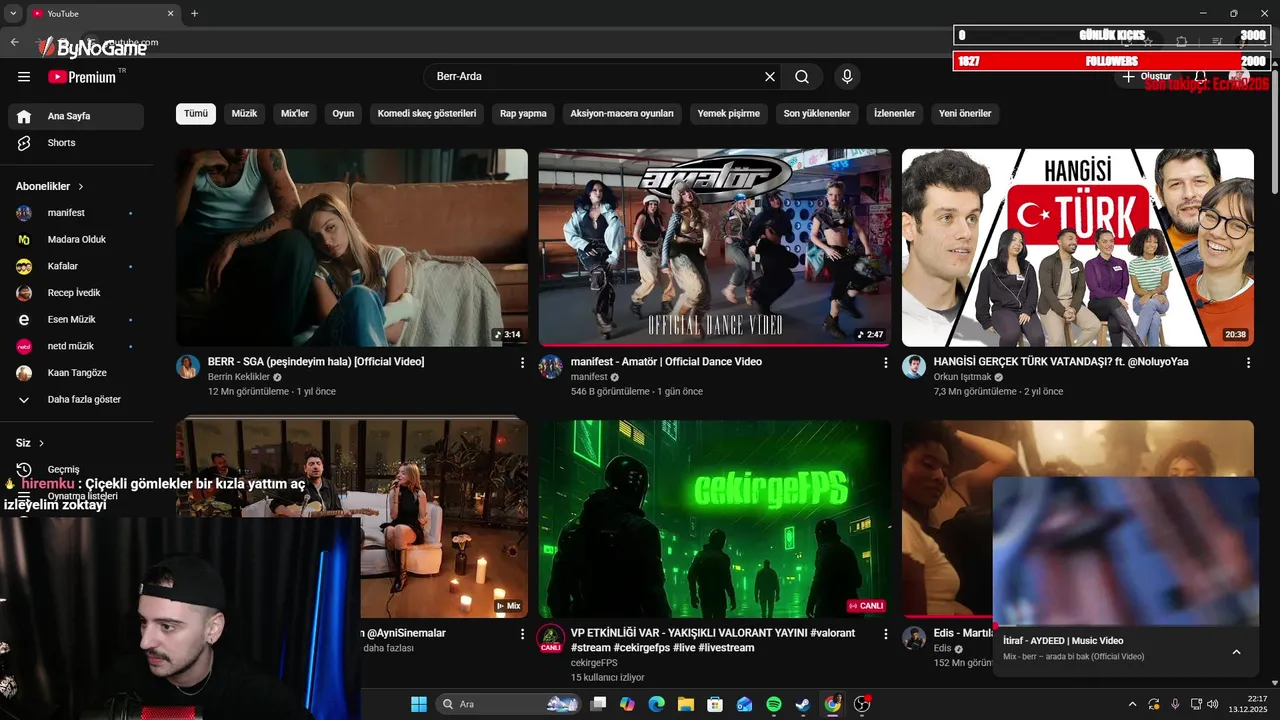Click BERR - SGA video title
The image size is (1280, 720).
316,362
